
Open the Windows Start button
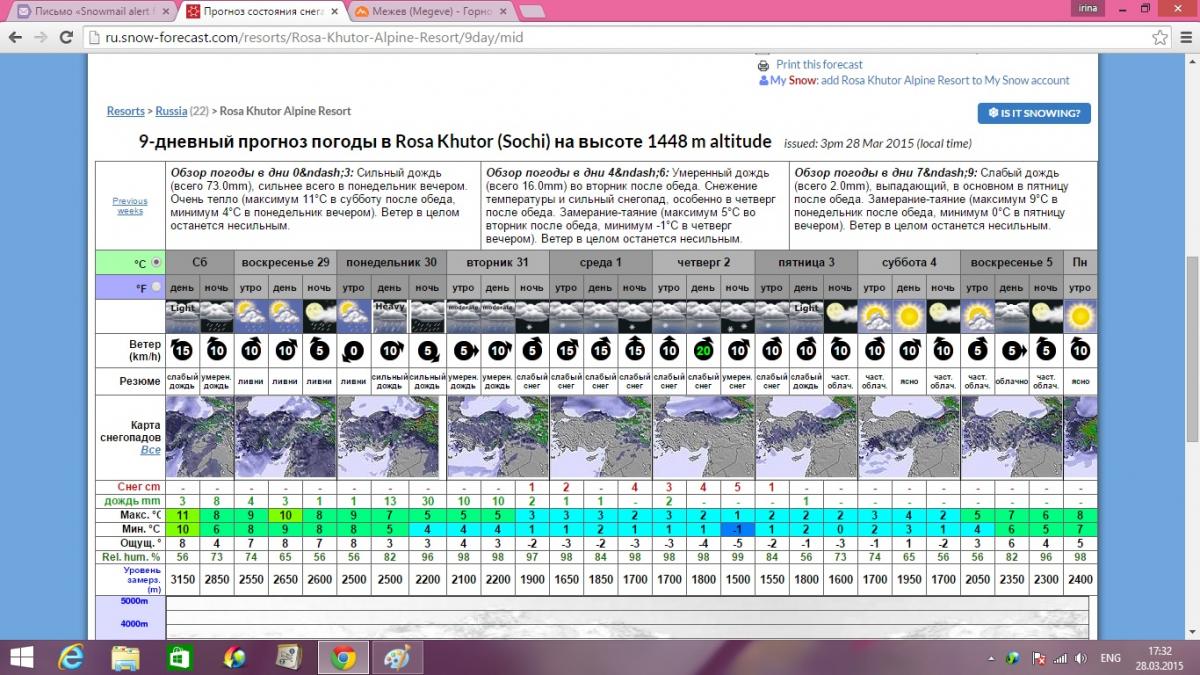pos(21,657)
